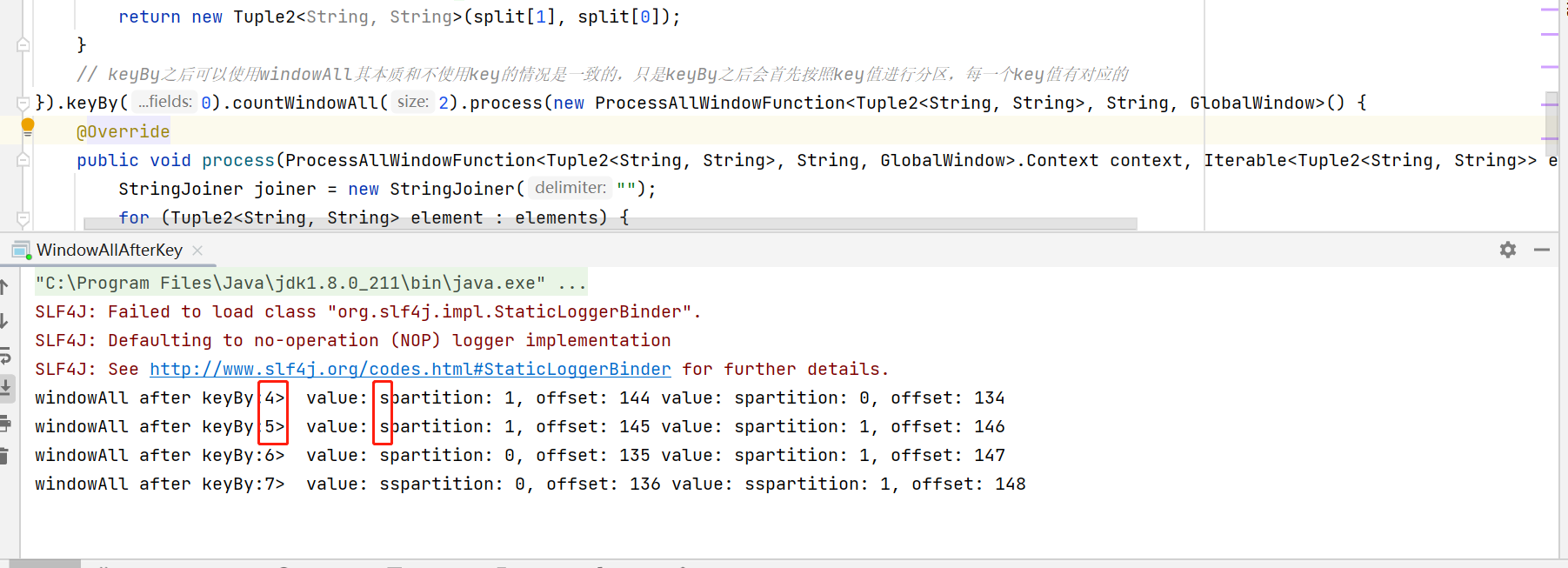1568x568 pixels.
Task: Toggle scroll to end of console
Action: point(5,387)
